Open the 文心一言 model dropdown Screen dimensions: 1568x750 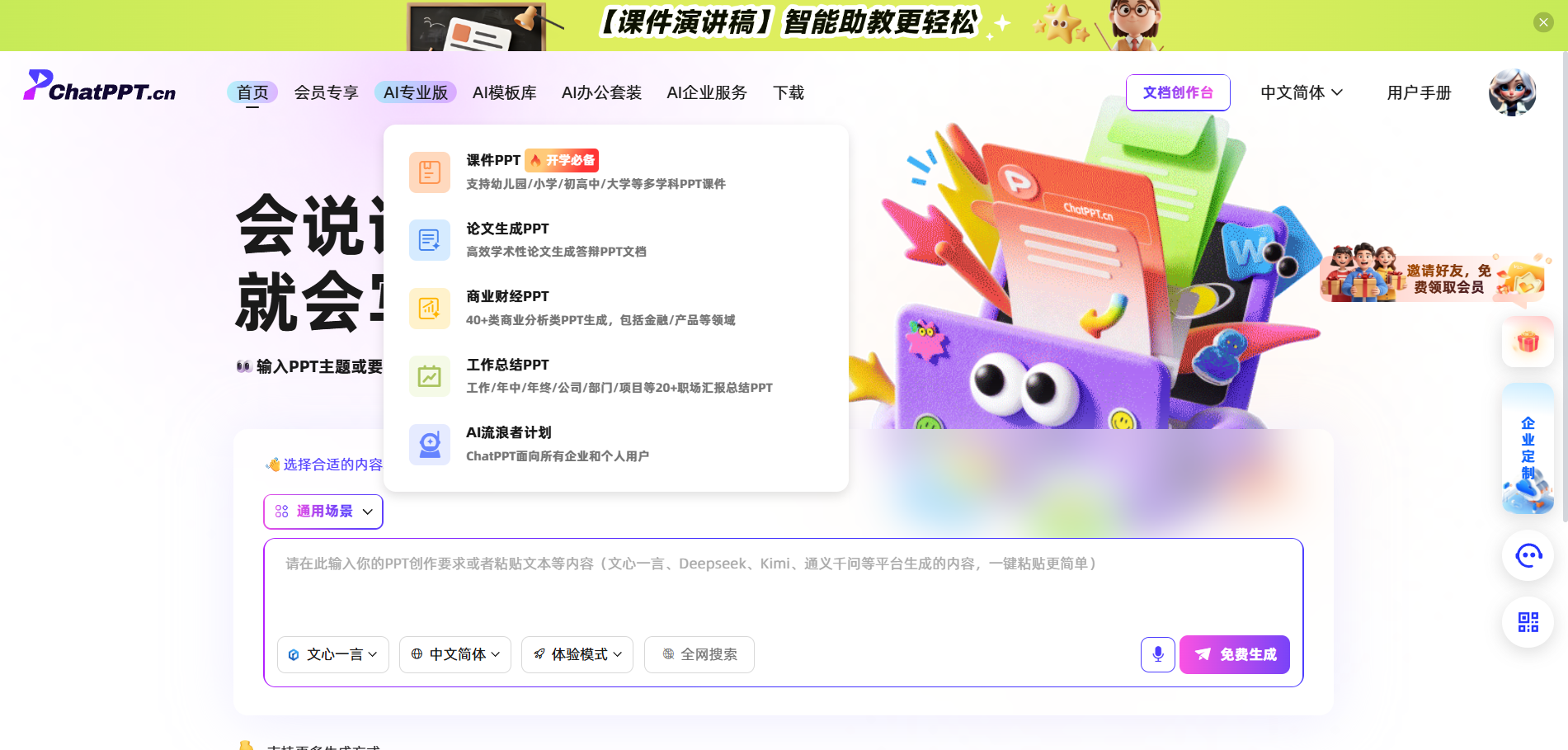pyautogui.click(x=333, y=654)
